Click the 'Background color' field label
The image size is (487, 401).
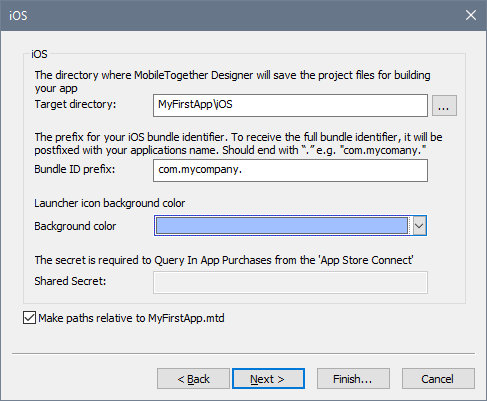(75, 226)
